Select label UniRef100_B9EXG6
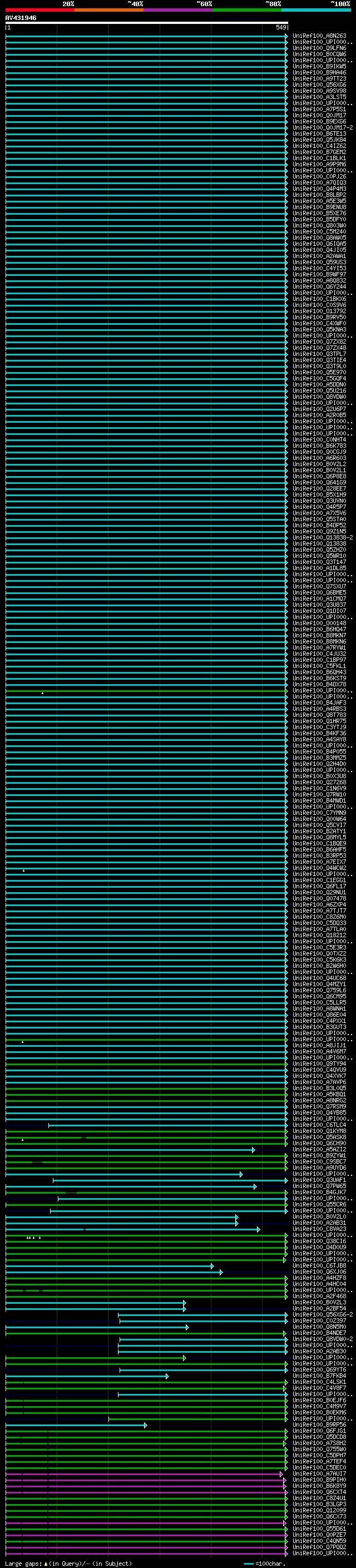The height and width of the screenshot is (1568, 356). [319, 121]
